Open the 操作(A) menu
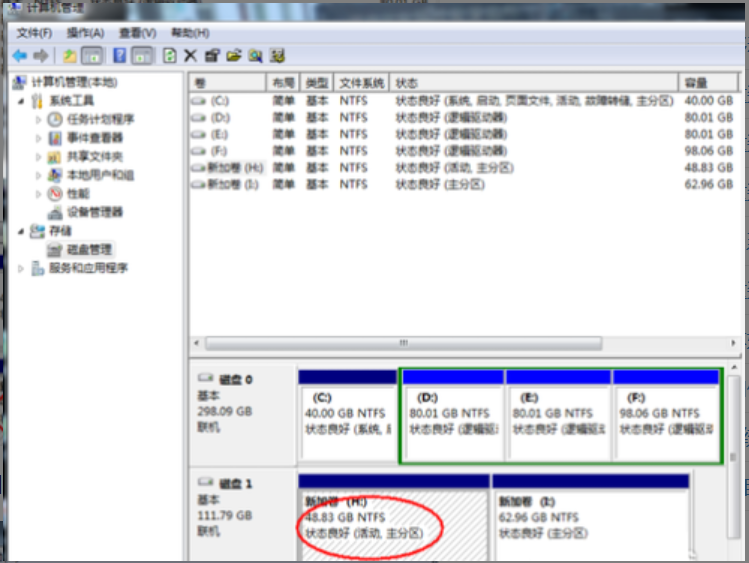The width and height of the screenshot is (749, 563). (x=85, y=33)
